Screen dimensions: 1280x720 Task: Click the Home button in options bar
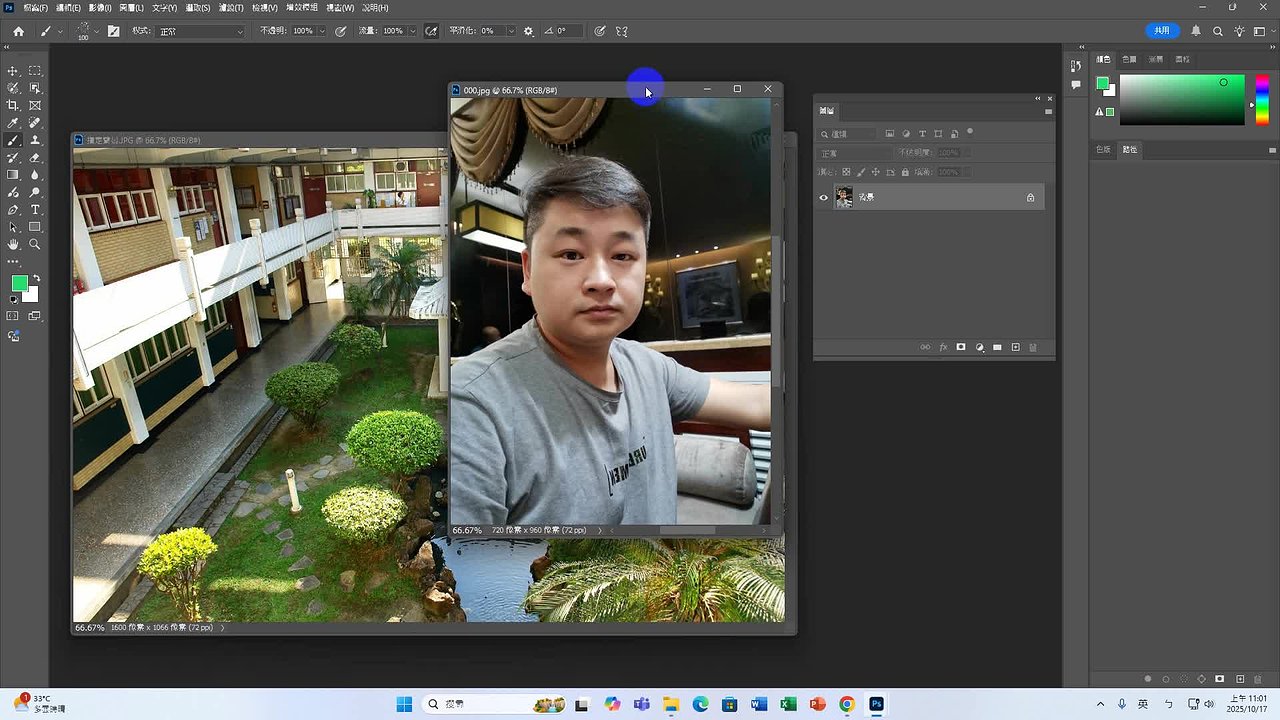point(18,31)
